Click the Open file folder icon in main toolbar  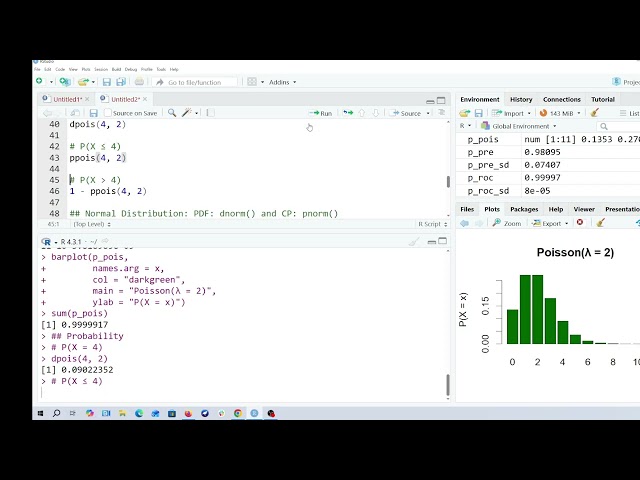(83, 82)
